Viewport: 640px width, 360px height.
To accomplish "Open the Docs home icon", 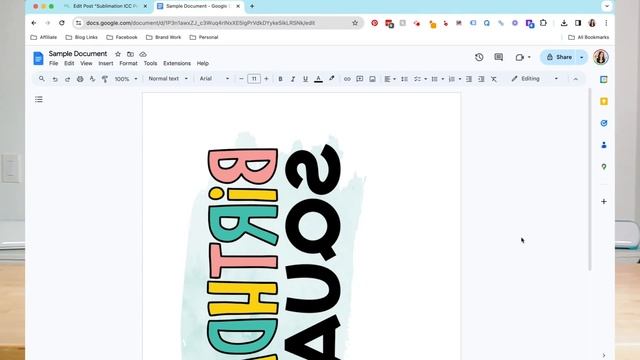I will pyautogui.click(x=38, y=58).
